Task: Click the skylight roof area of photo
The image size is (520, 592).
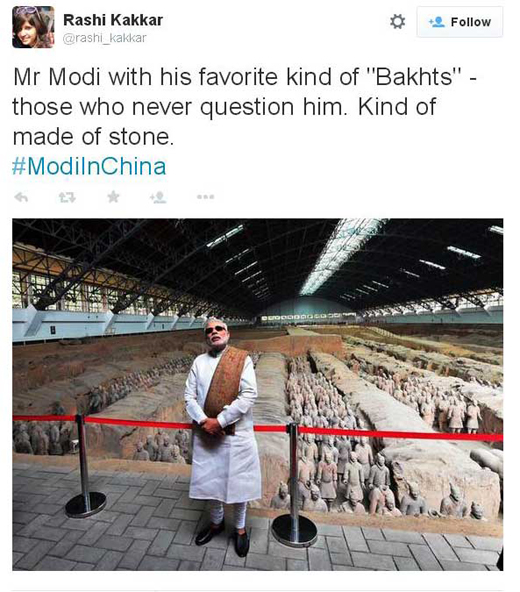Action: click(340, 253)
